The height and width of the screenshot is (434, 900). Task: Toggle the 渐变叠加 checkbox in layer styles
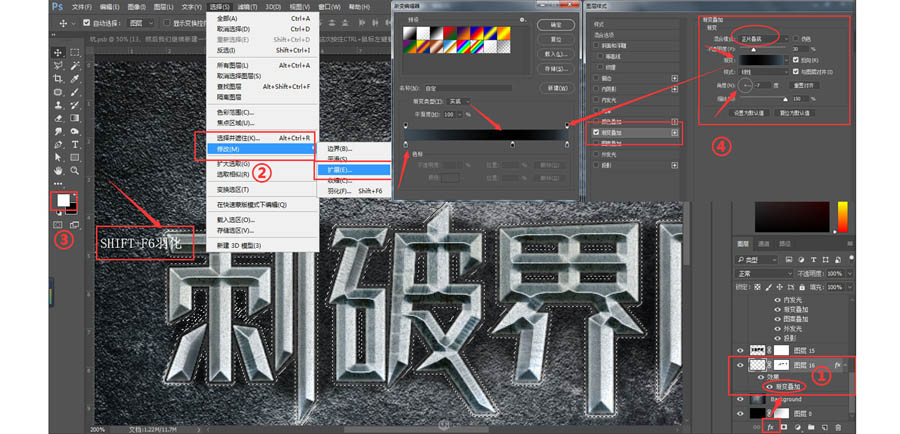click(x=597, y=132)
